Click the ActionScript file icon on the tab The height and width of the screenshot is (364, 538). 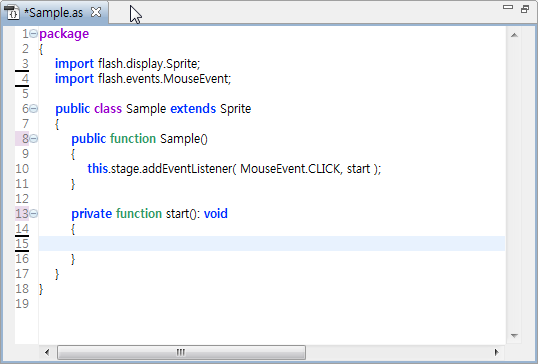[12, 12]
